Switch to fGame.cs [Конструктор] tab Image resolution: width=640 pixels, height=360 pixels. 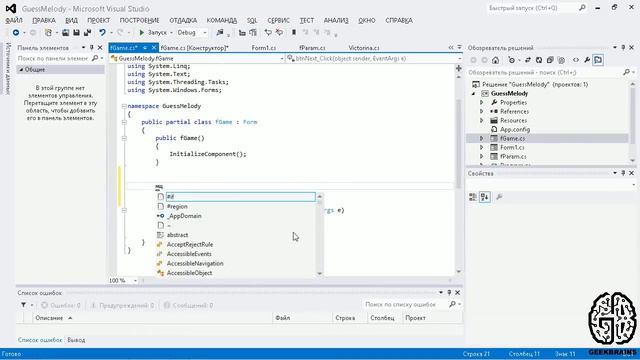point(194,48)
